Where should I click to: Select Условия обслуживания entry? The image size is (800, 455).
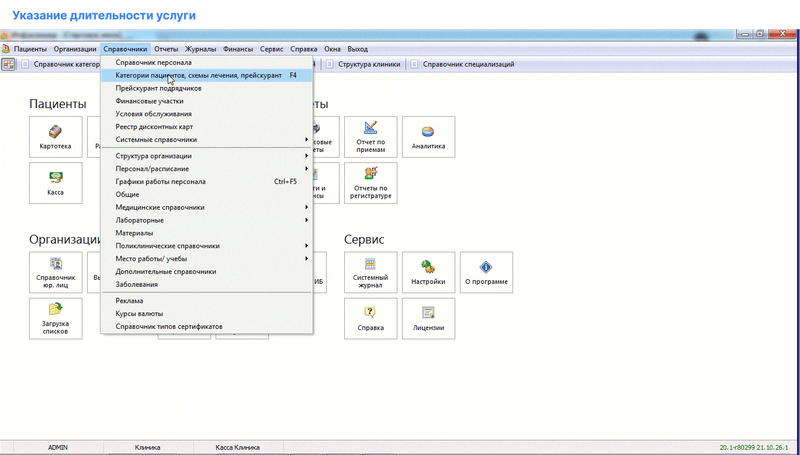[207, 114]
